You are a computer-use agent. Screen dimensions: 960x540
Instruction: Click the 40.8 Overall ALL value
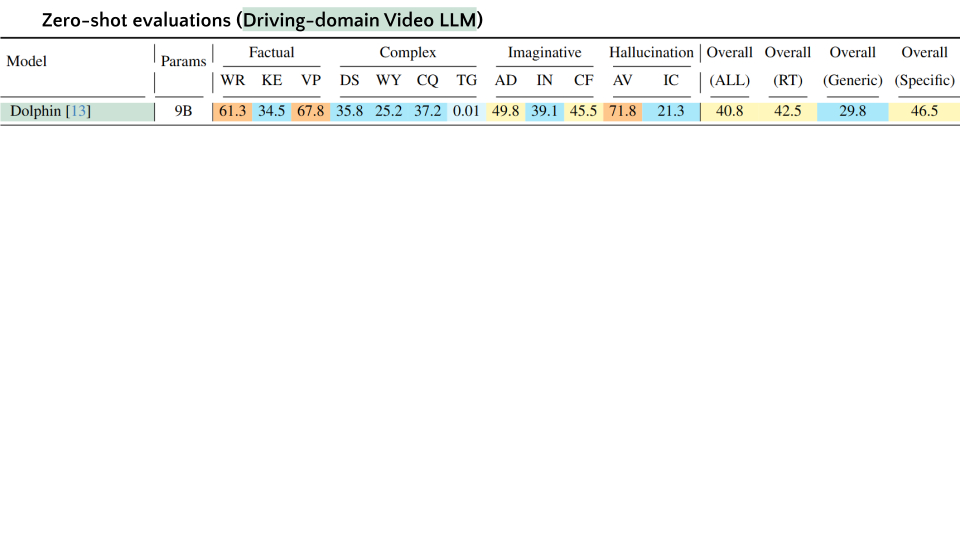tap(729, 111)
